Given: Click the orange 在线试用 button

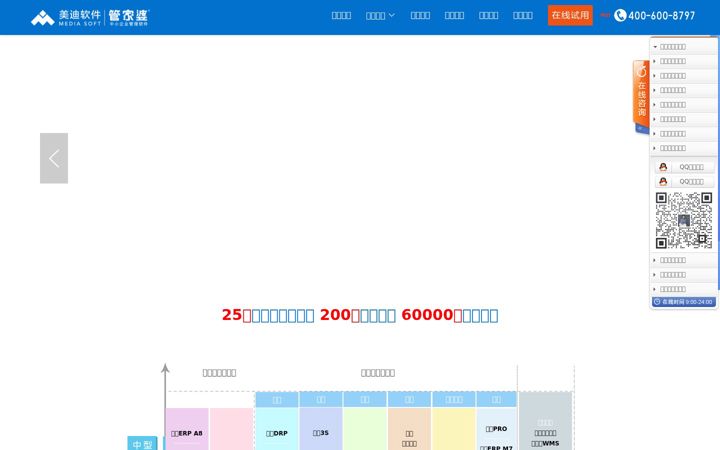Looking at the screenshot, I should pos(570,15).
